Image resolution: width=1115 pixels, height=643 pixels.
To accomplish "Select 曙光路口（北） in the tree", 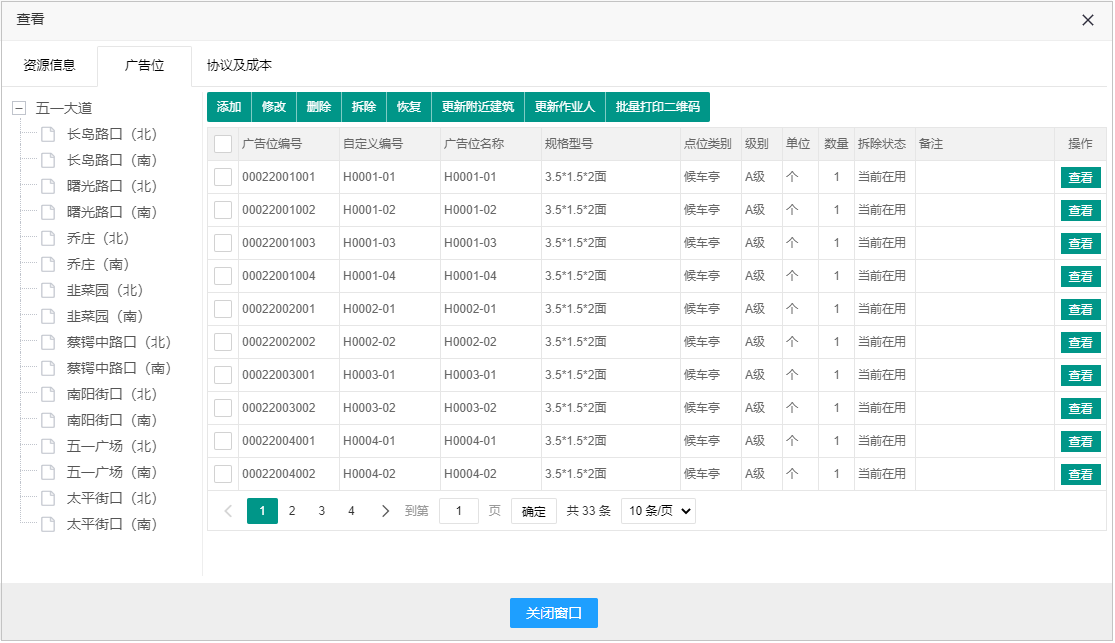I will pyautogui.click(x=112, y=186).
